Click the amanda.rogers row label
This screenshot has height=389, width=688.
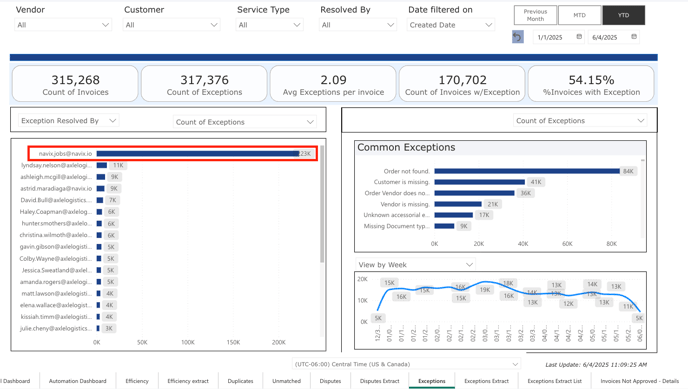coord(56,282)
